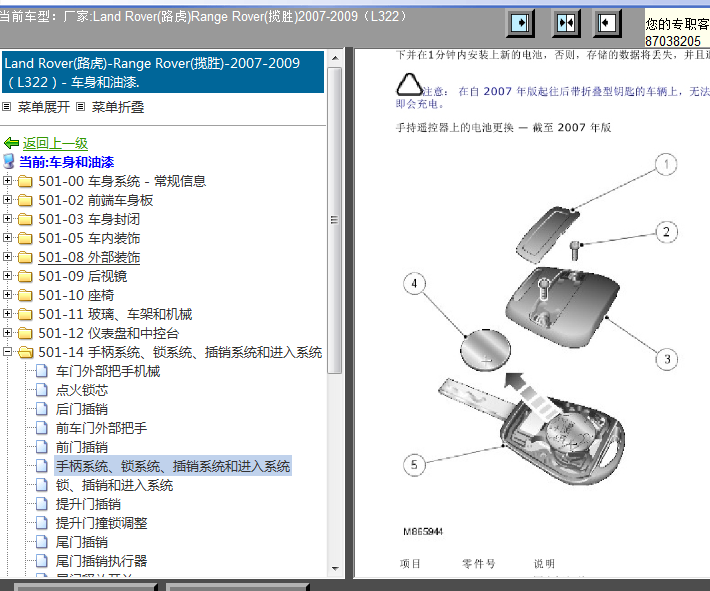The width and height of the screenshot is (710, 591).
Task: Click the Land Rover 车身和油漆 header title
Action: [x=163, y=72]
